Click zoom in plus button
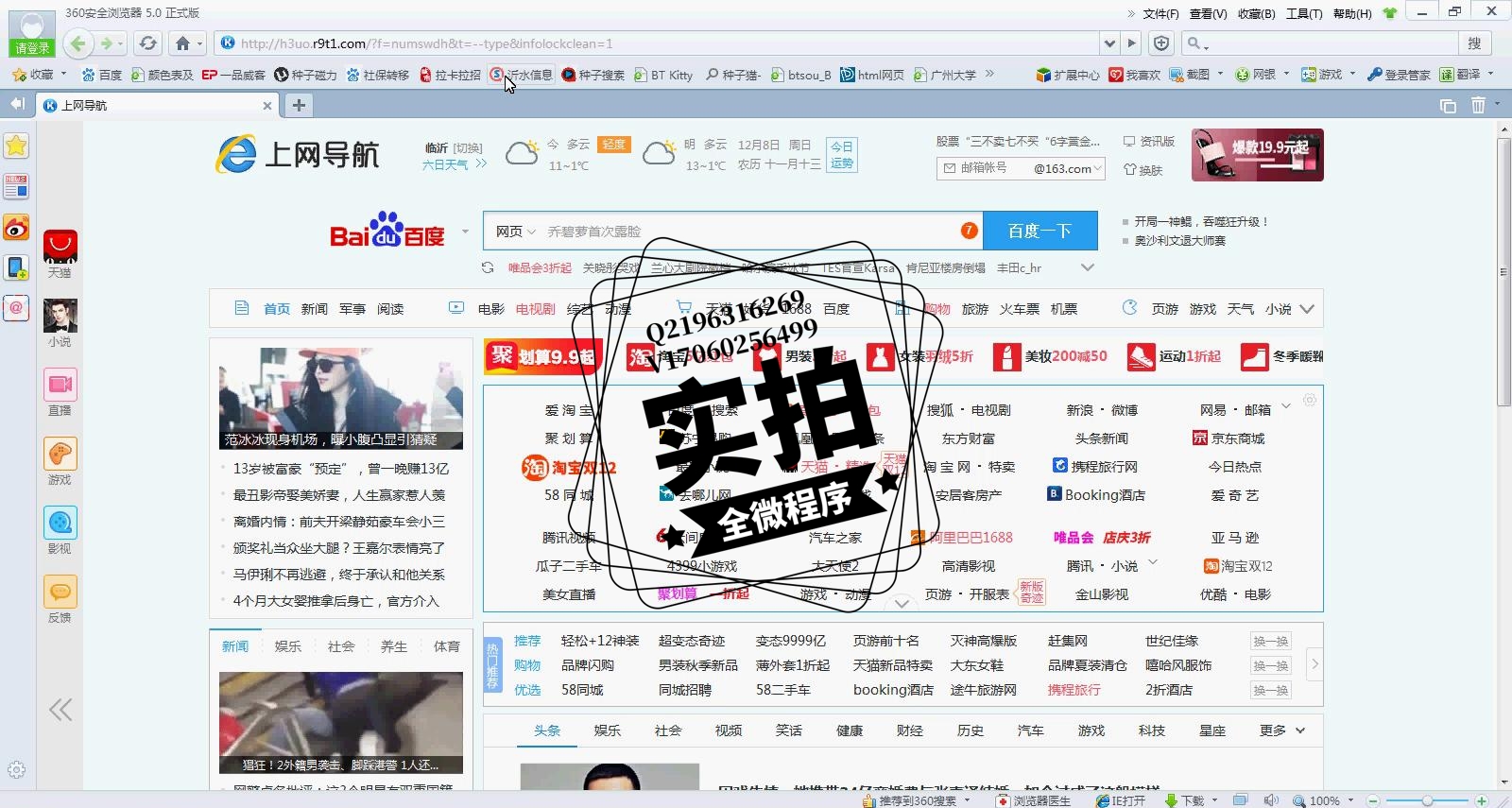1512x808 pixels. (x=1482, y=800)
